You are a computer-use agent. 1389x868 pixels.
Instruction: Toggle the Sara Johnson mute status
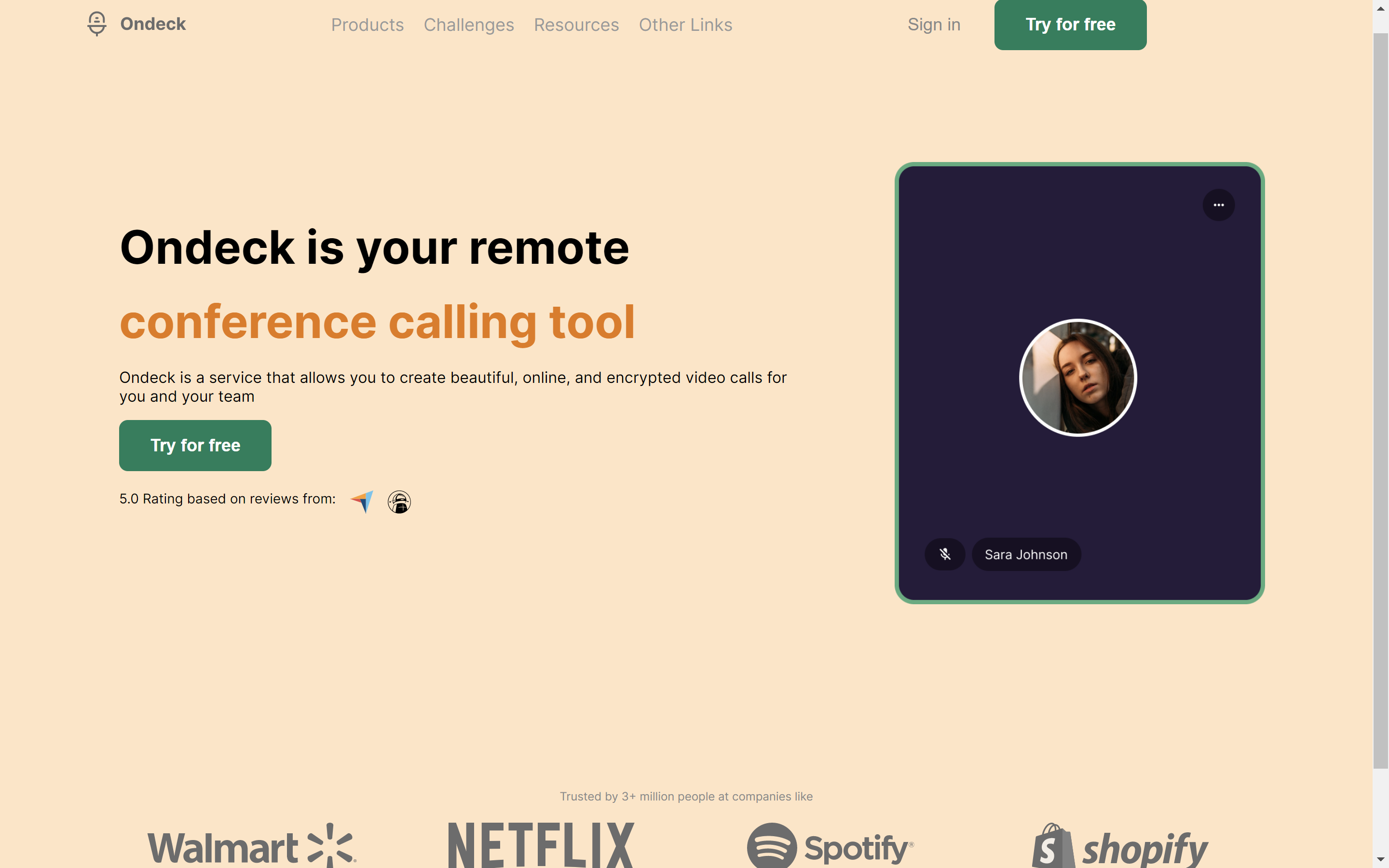(x=944, y=555)
